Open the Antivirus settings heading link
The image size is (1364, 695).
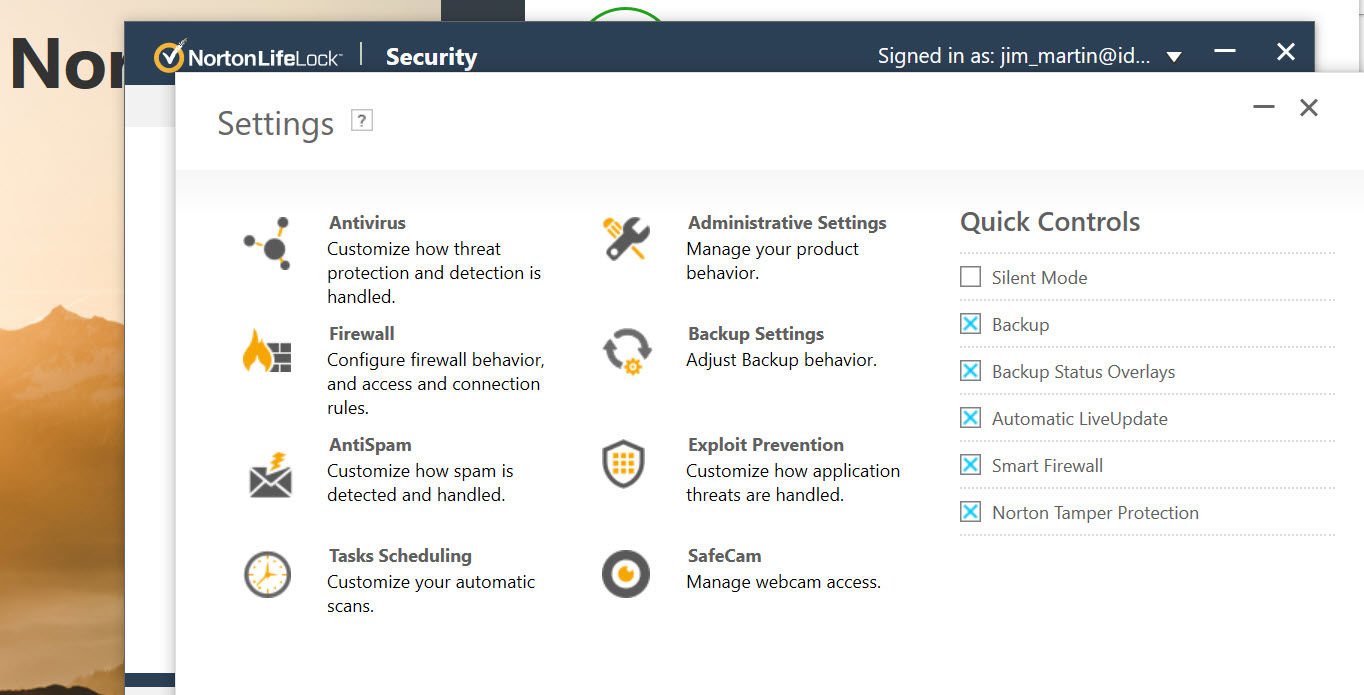tap(367, 222)
